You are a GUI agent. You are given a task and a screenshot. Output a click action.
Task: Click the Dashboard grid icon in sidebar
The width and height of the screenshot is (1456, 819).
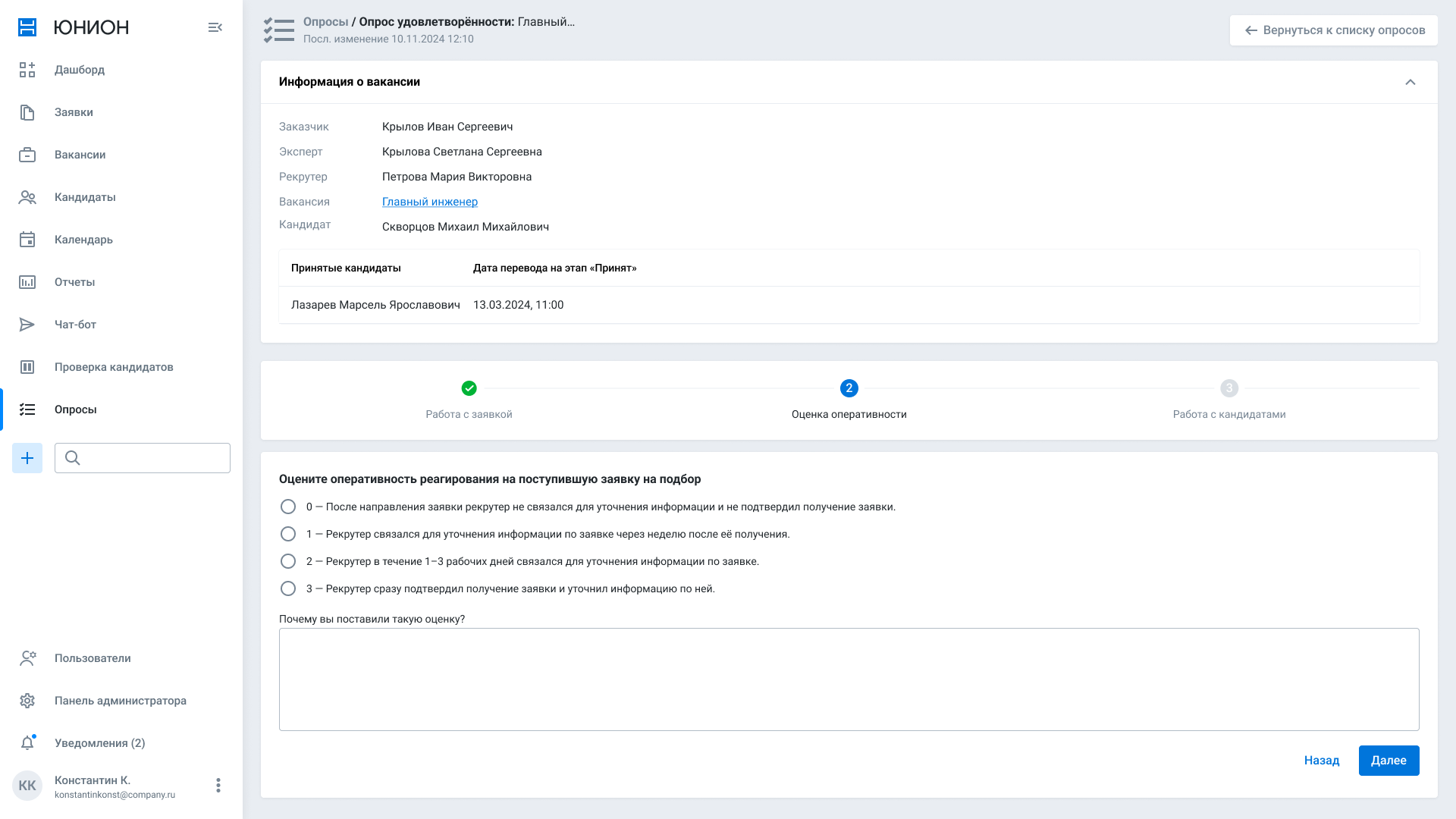coord(27,70)
